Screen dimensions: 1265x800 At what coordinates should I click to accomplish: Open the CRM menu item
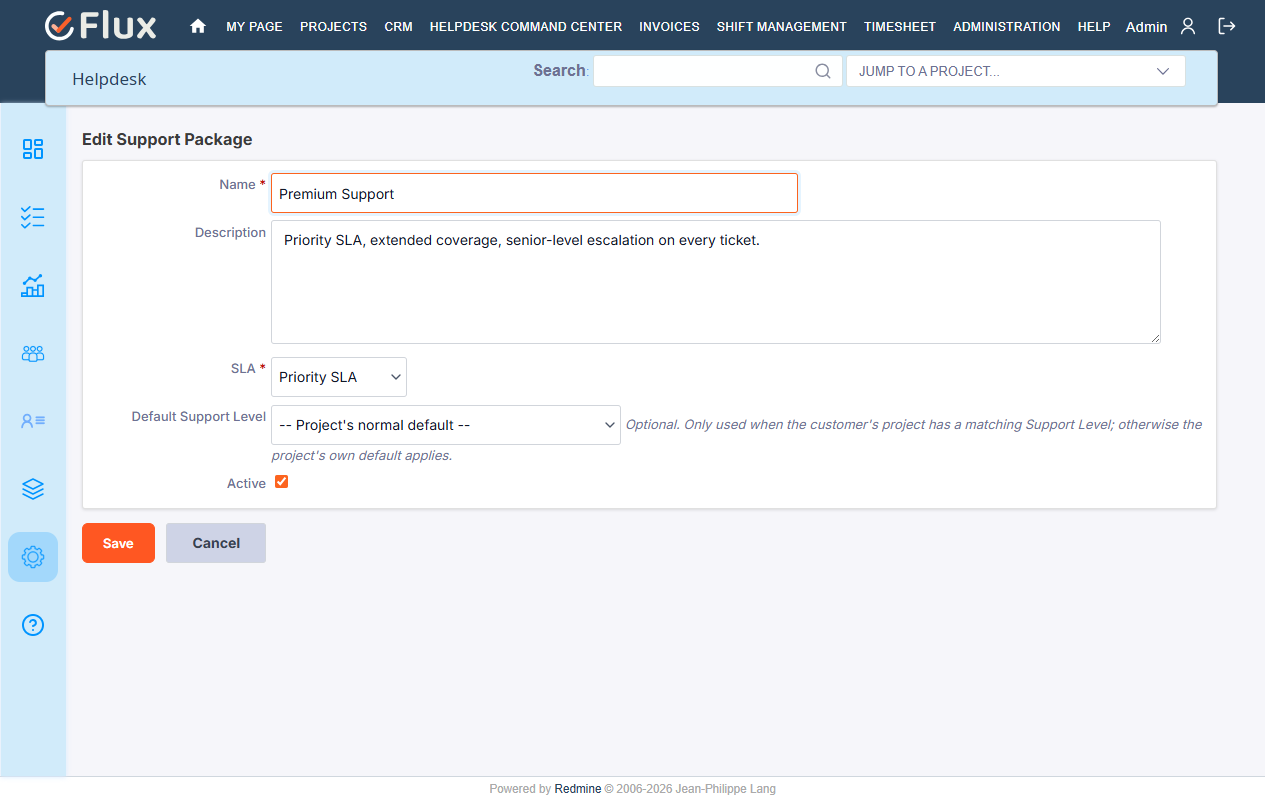click(398, 27)
